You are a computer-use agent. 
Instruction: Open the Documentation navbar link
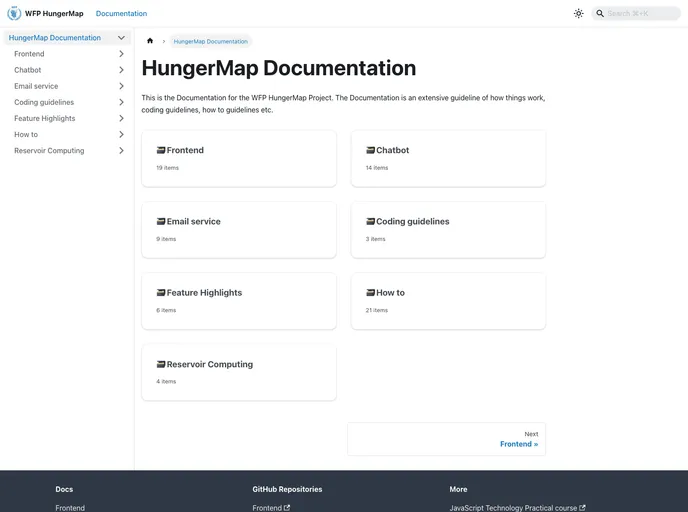122,14
